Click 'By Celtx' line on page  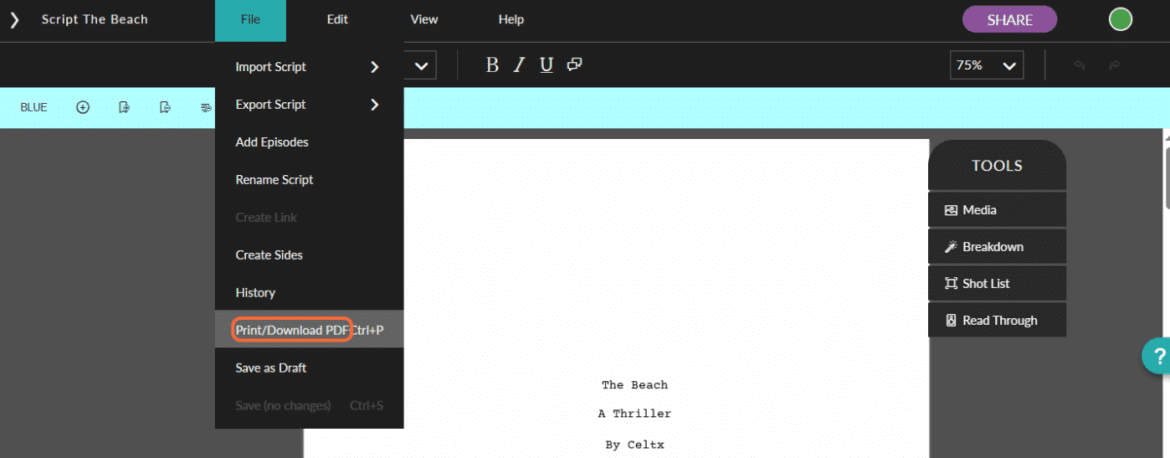[x=635, y=445]
